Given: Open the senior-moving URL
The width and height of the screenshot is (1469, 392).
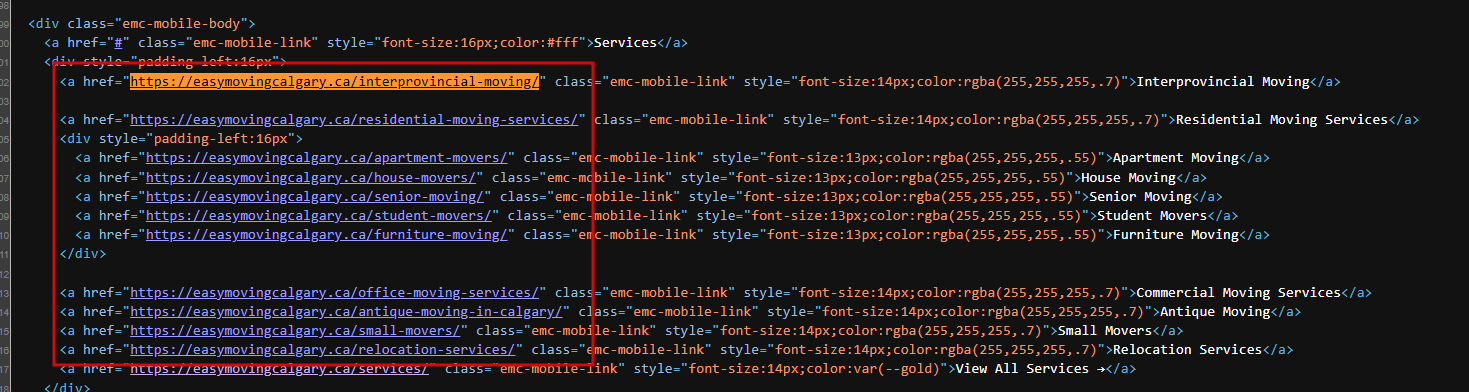Looking at the screenshot, I should 316,196.
